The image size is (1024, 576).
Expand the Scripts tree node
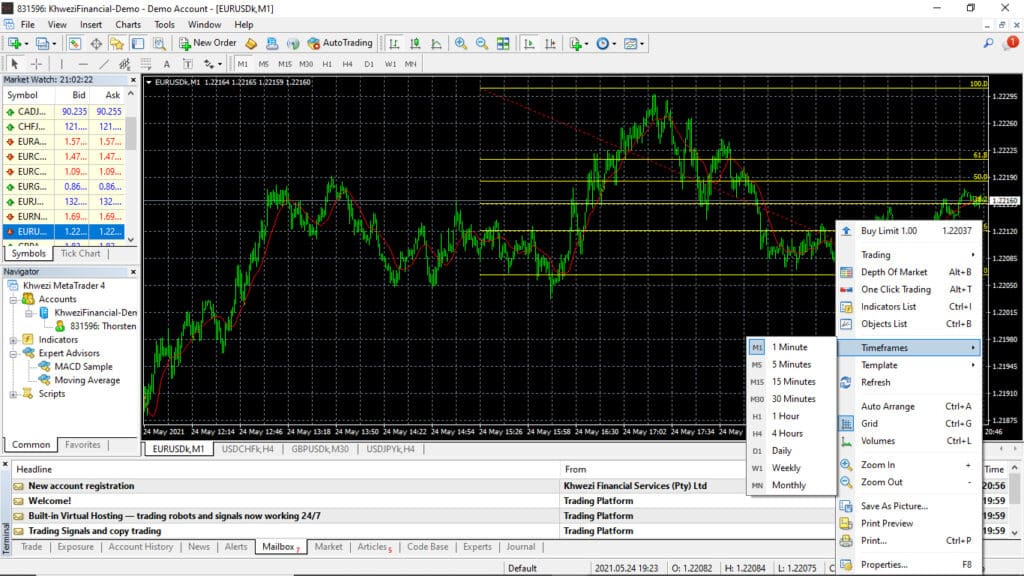13,394
